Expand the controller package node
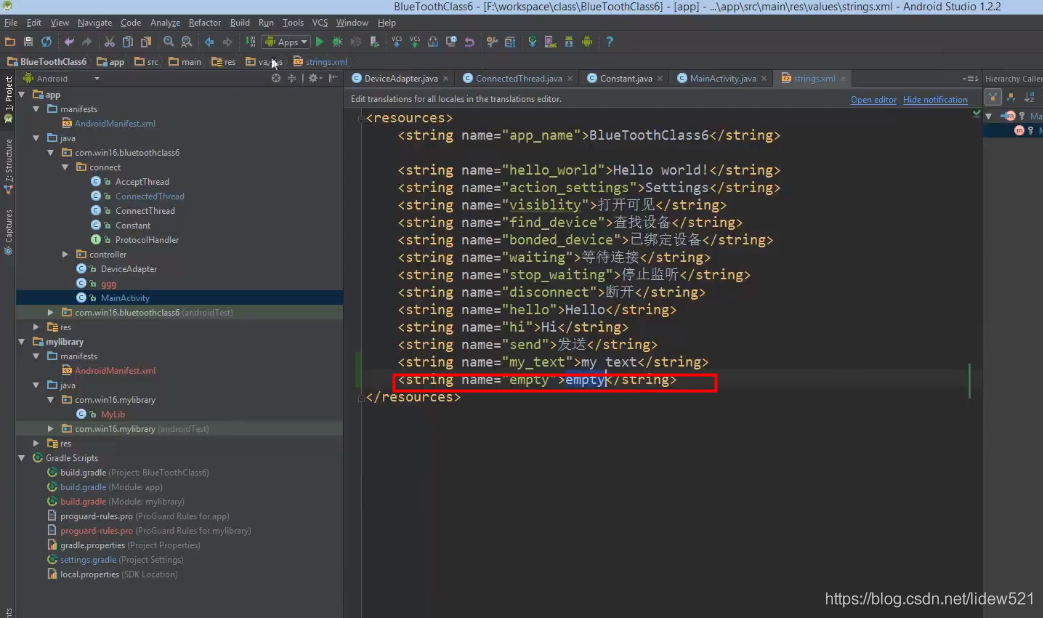This screenshot has height=618, width=1043. pyautogui.click(x=64, y=253)
